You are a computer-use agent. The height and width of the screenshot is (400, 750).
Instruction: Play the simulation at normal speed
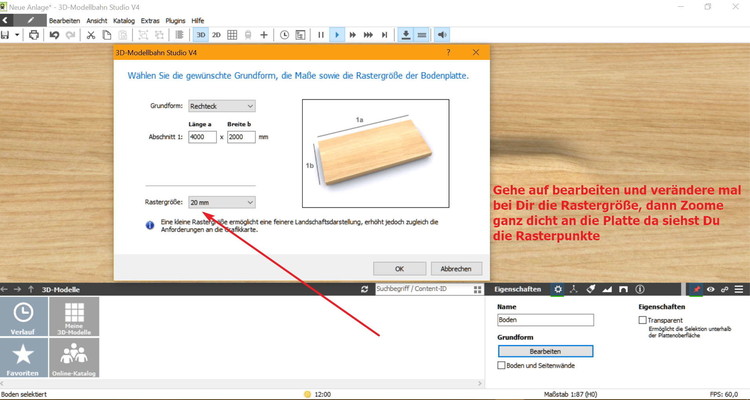point(337,35)
